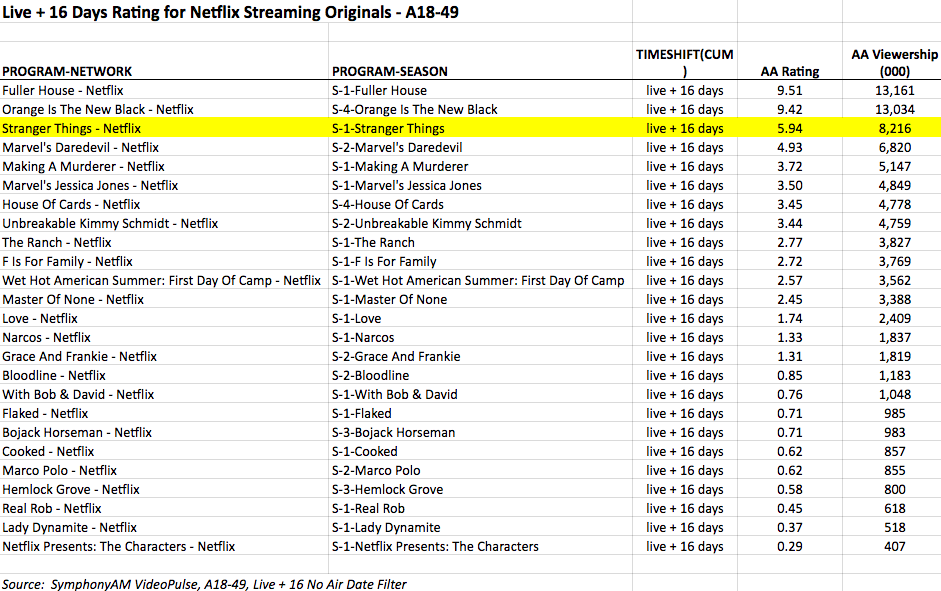
Task: Click the TIMESHIFT(CUM) header cell
Action: [685, 62]
